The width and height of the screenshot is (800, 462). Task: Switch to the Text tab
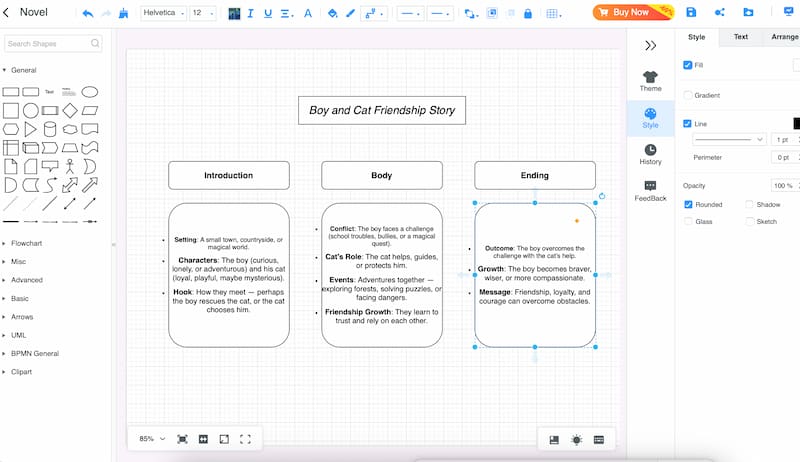point(741,37)
